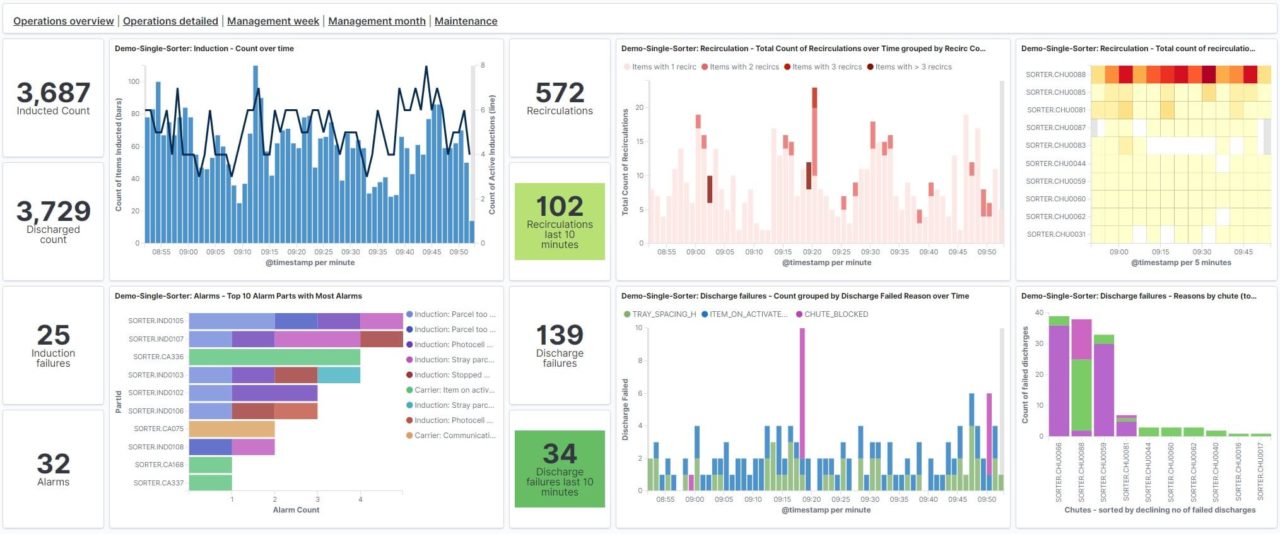
Task: Click the 'Carrier: Communicati...' legend dot
Action: click(409, 435)
